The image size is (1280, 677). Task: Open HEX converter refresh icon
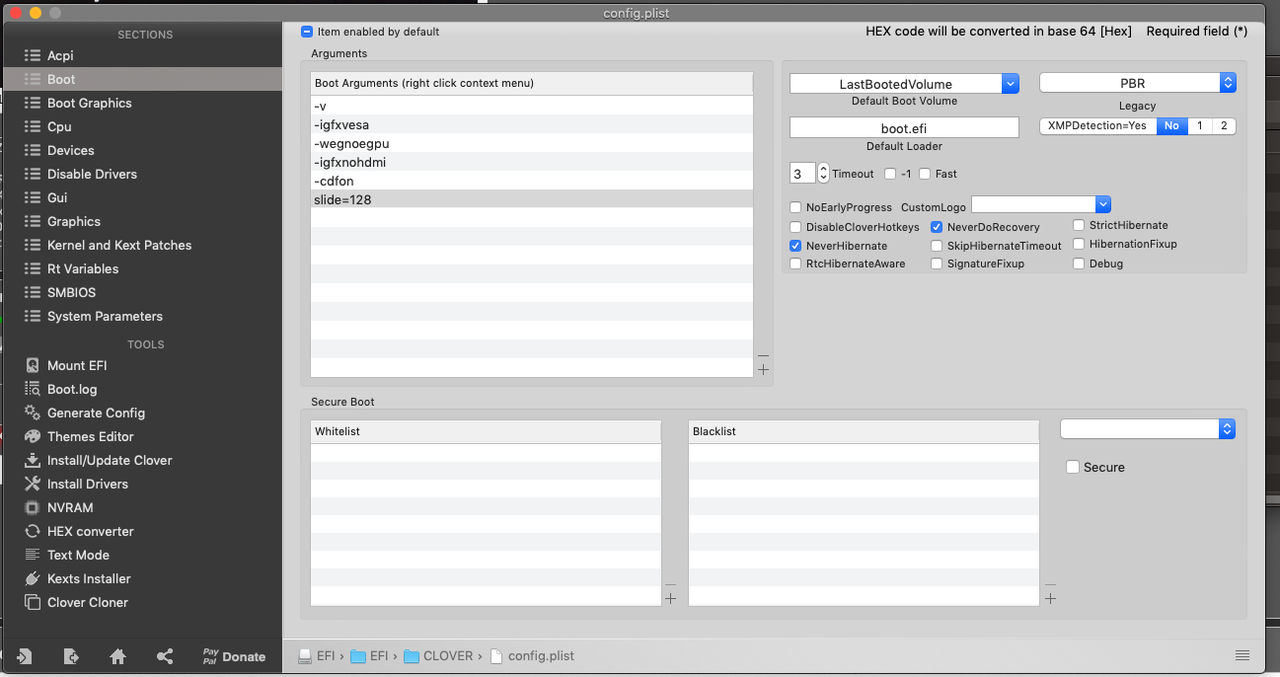coord(32,531)
